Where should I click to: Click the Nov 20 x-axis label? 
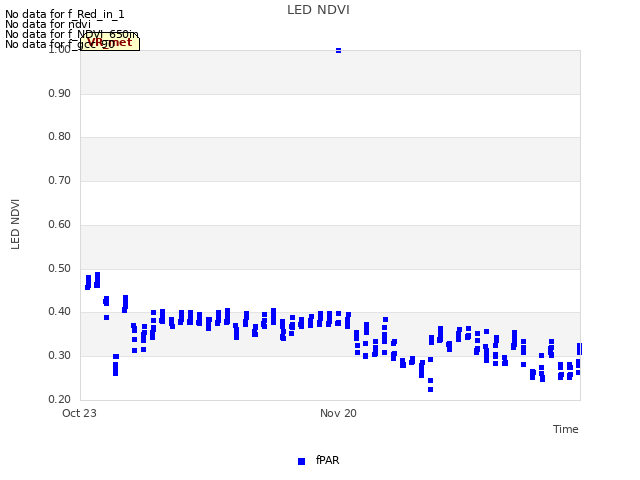tap(338, 413)
